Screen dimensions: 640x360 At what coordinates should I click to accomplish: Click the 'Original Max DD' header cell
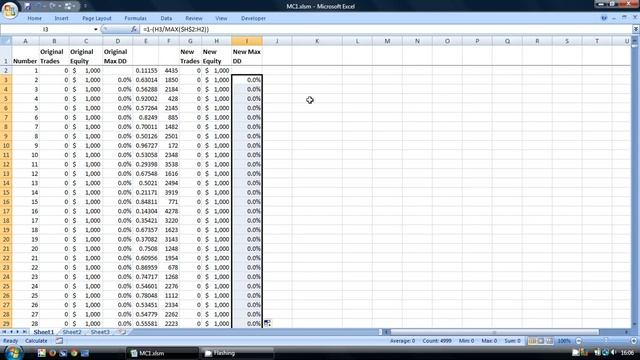click(x=118, y=56)
